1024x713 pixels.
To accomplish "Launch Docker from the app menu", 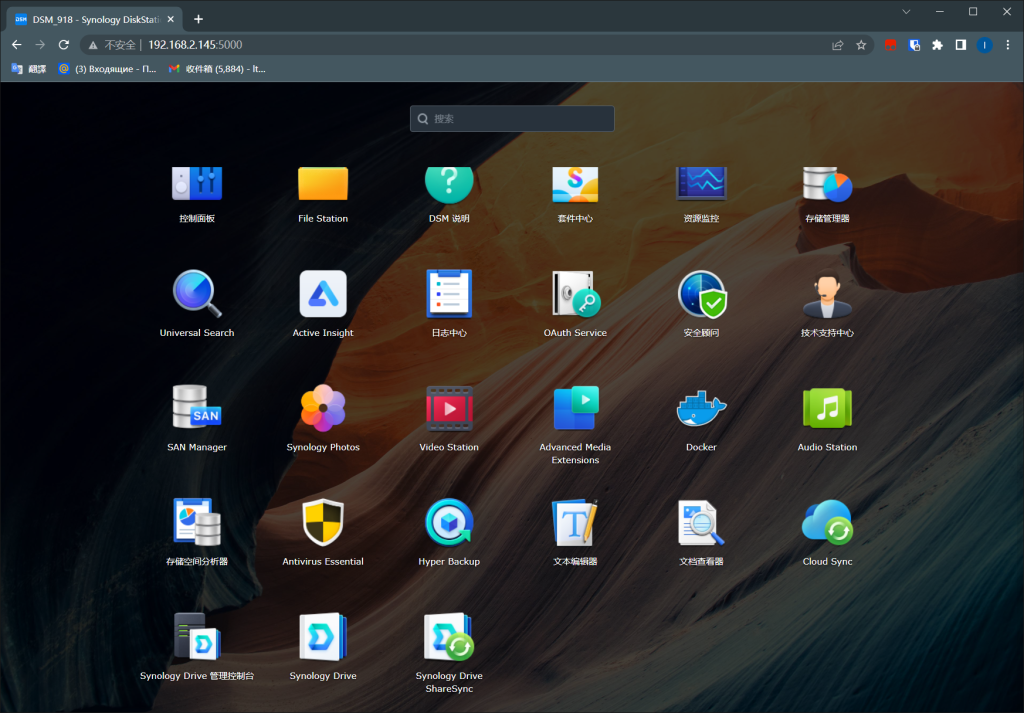I will 701,409.
